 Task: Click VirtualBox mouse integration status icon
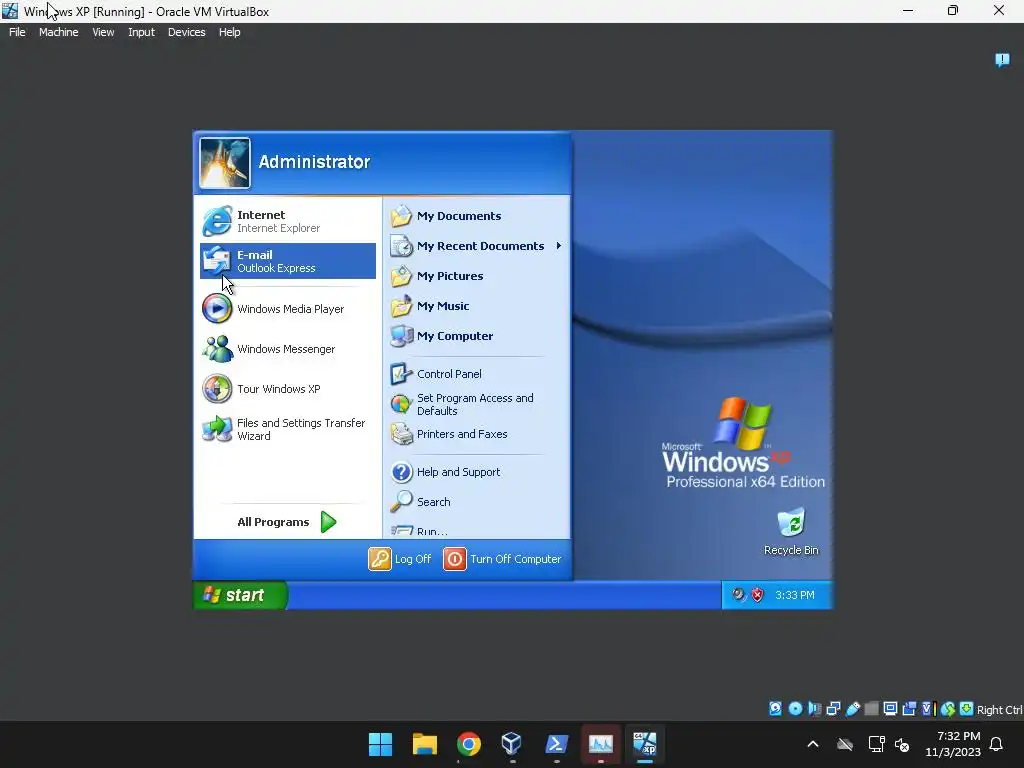point(948,709)
